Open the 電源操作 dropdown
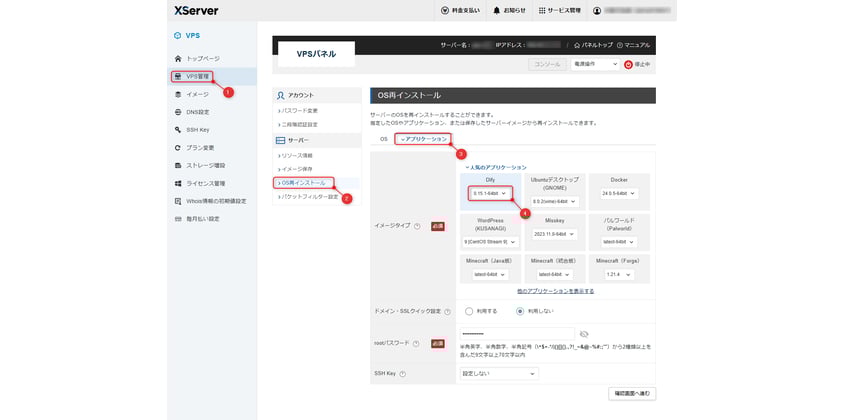The image size is (844, 420). pyautogui.click(x=595, y=64)
